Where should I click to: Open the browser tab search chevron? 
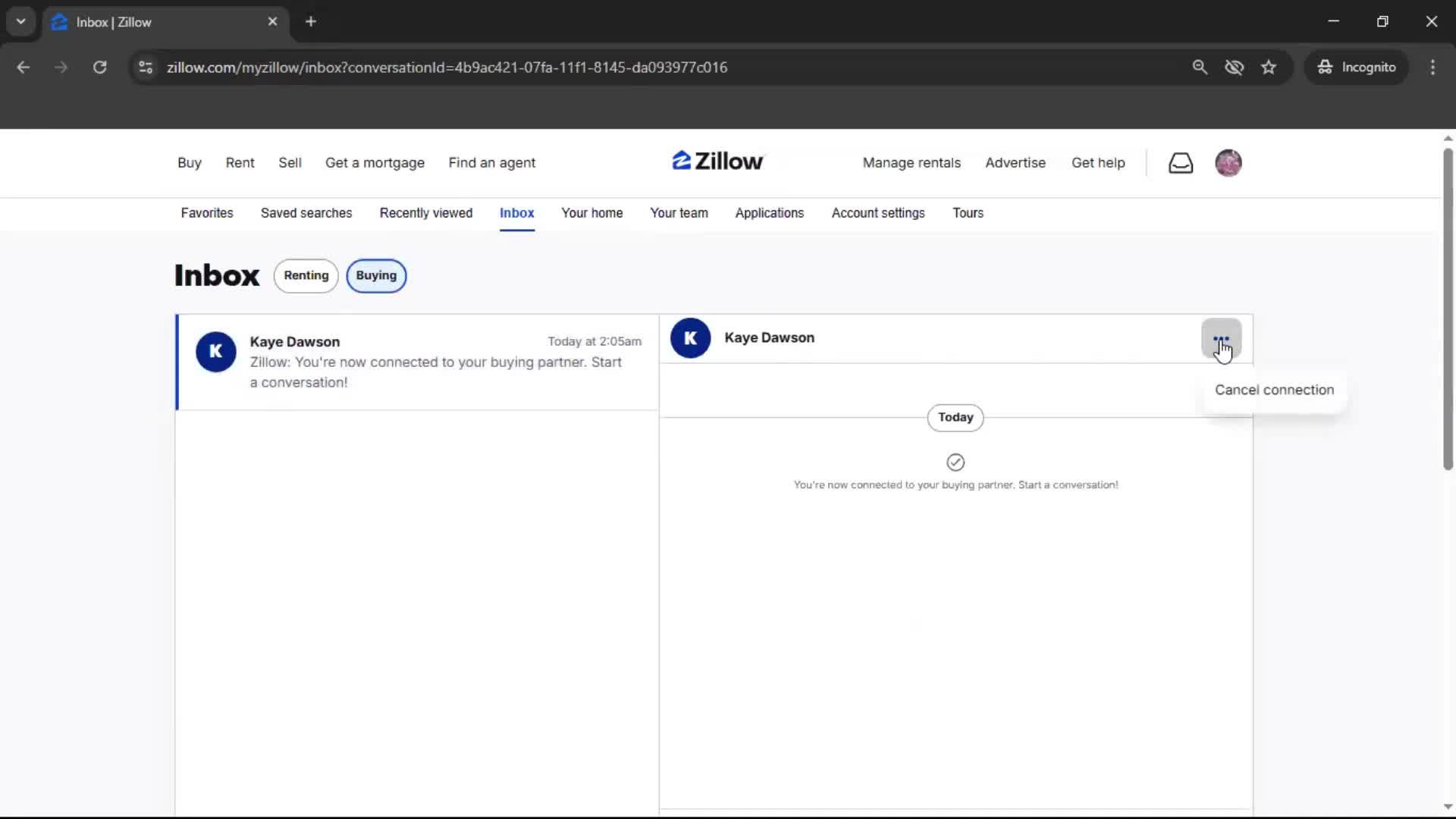pos(20,20)
